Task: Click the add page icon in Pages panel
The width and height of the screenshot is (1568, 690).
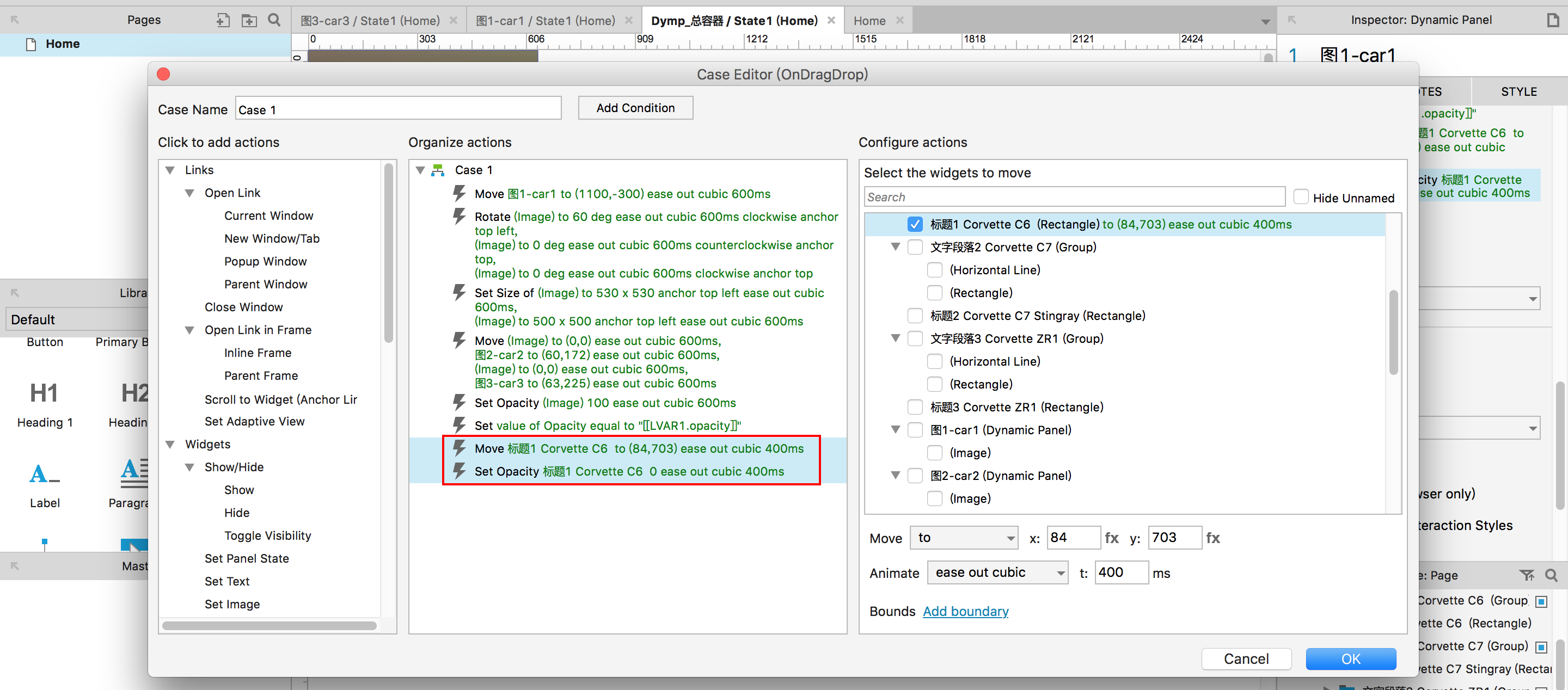Action: [223, 20]
